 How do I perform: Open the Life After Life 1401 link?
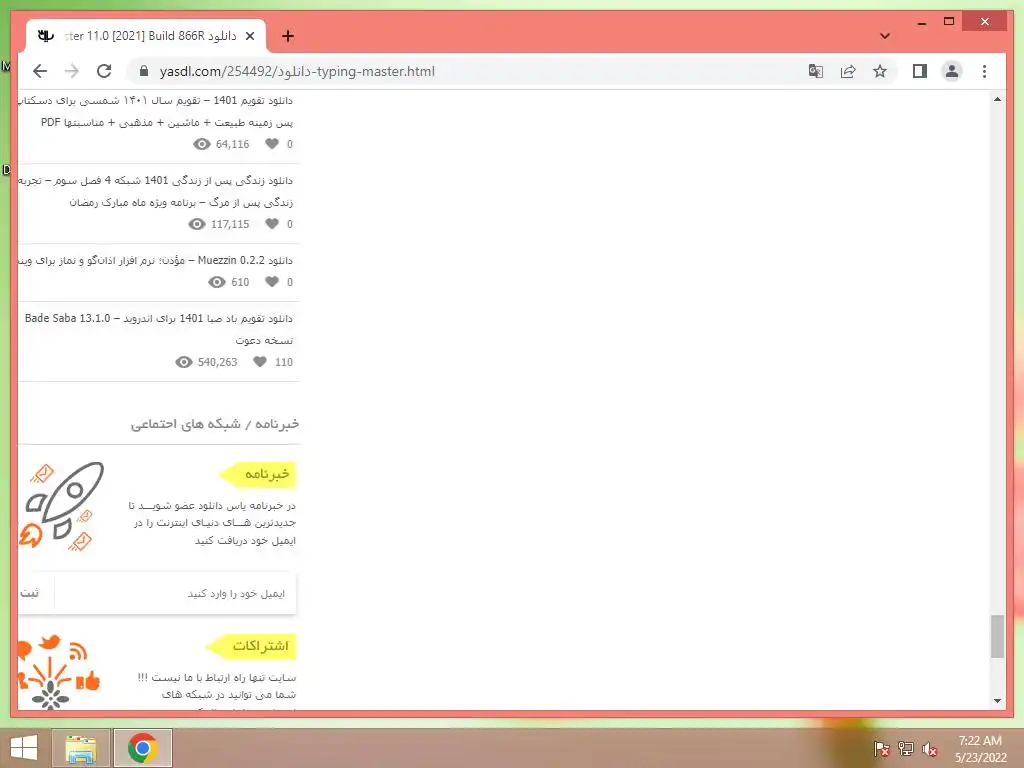157,191
